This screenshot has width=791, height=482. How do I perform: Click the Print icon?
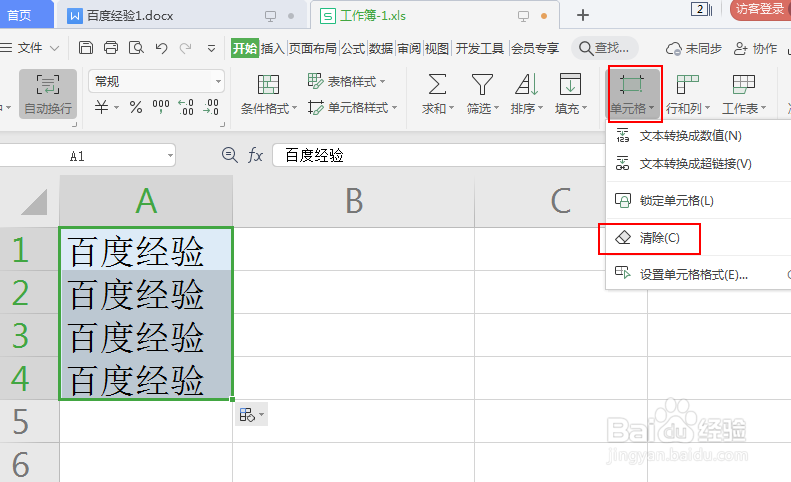111,48
